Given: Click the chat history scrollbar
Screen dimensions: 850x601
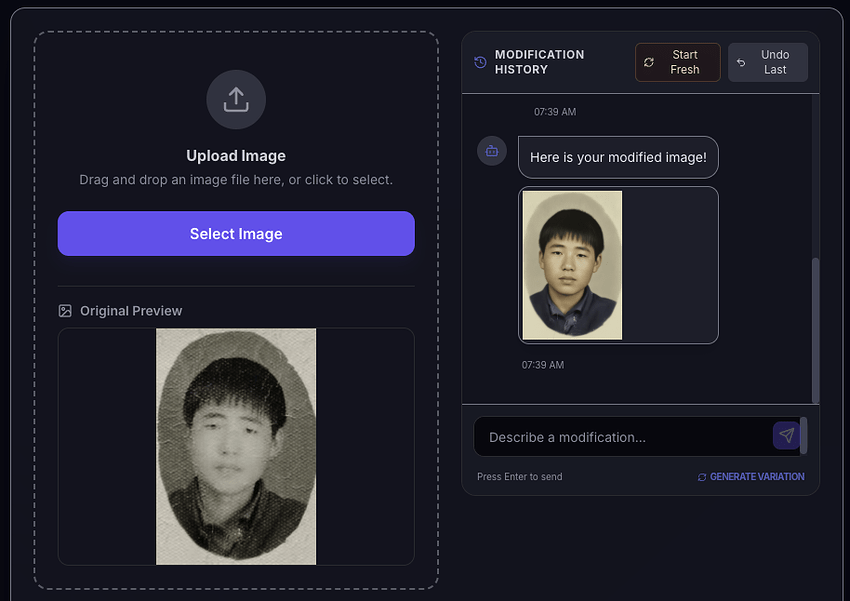Looking at the screenshot, I should pyautogui.click(x=815, y=331).
